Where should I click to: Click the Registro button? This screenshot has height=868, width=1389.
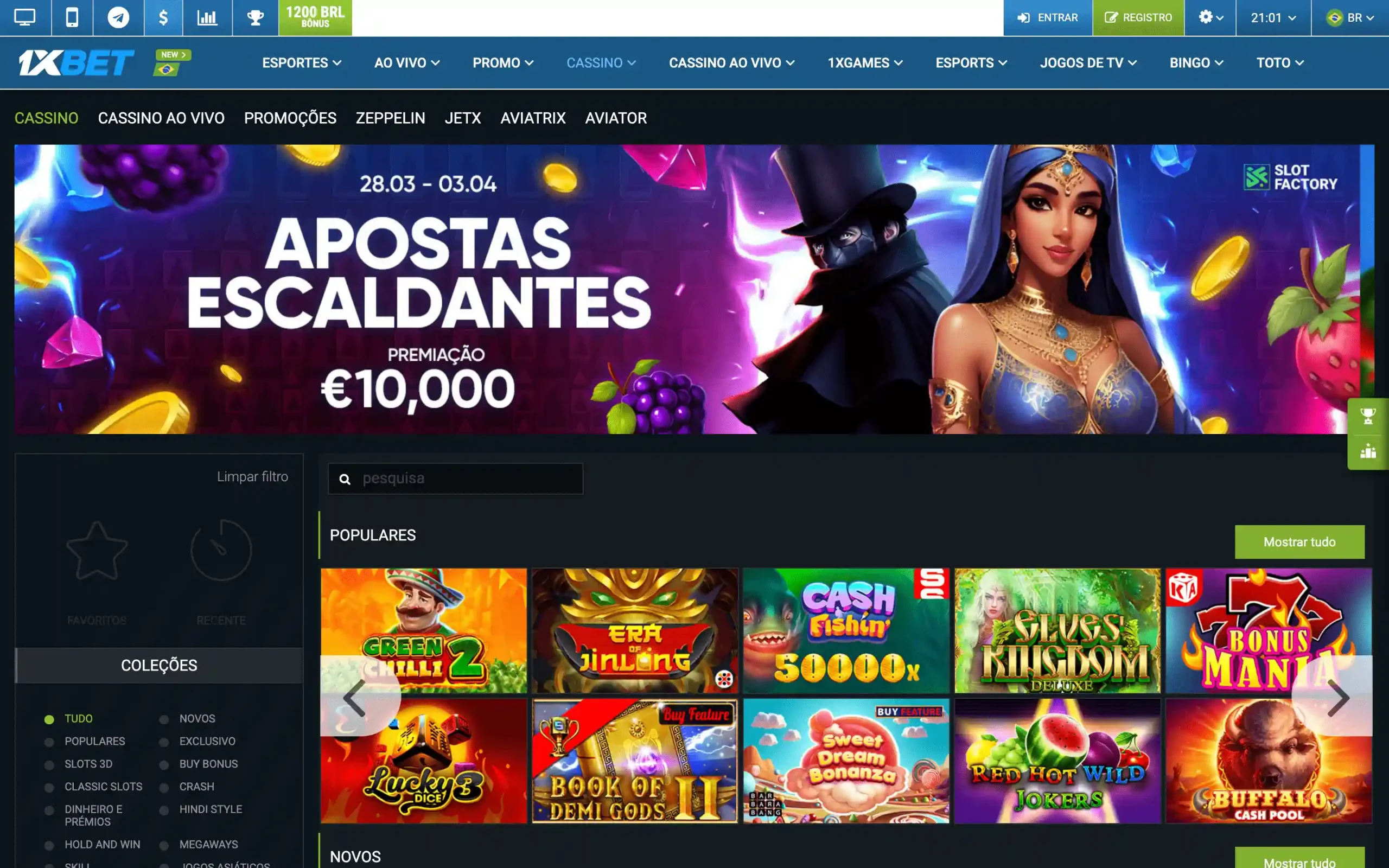(x=1138, y=17)
